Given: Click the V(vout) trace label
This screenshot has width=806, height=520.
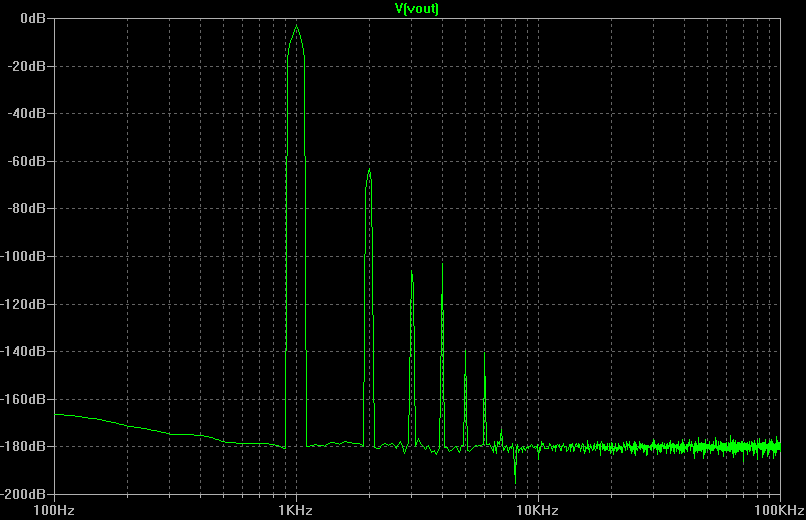Looking at the screenshot, I should pyautogui.click(x=416, y=9).
